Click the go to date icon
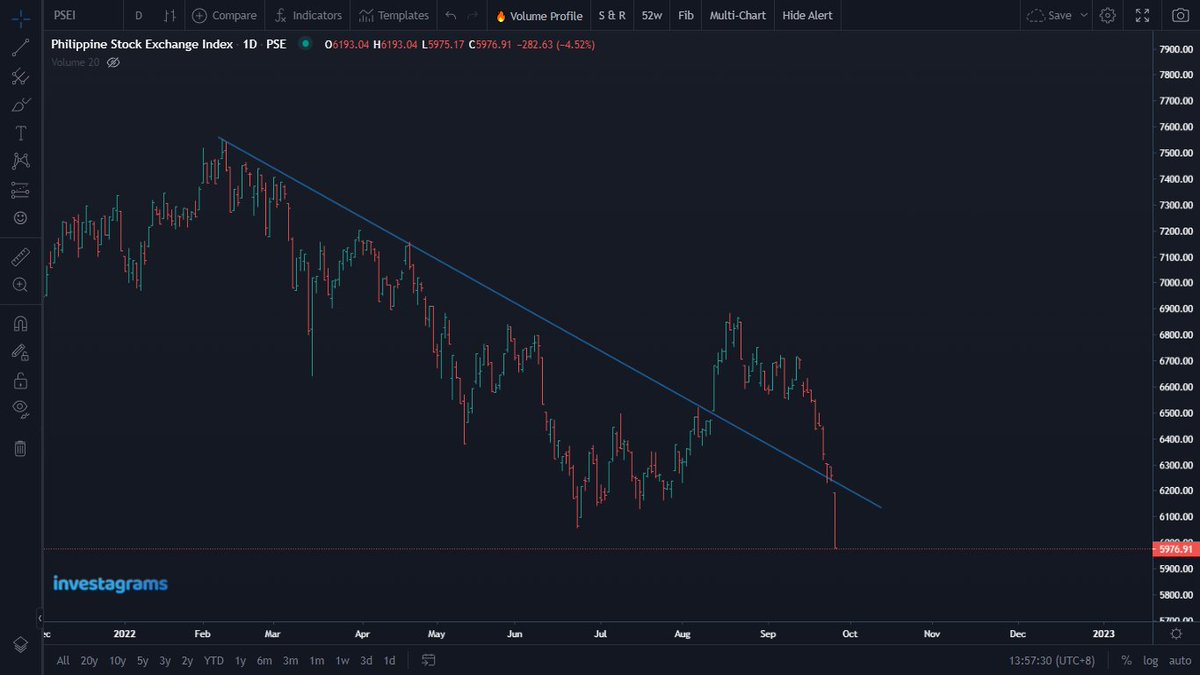1200x675 pixels. (428, 660)
